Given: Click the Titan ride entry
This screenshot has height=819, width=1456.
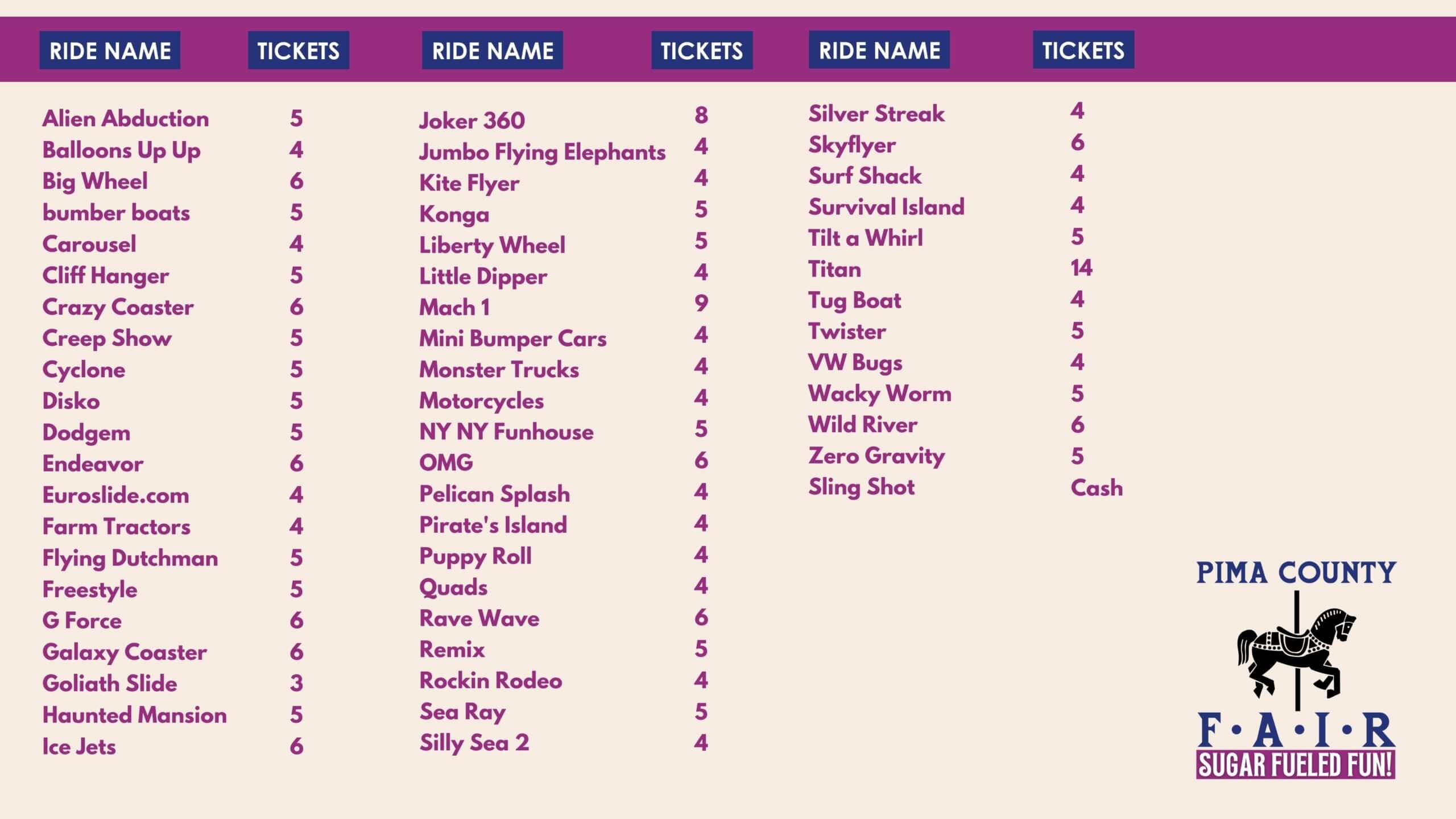Looking at the screenshot, I should (835, 269).
